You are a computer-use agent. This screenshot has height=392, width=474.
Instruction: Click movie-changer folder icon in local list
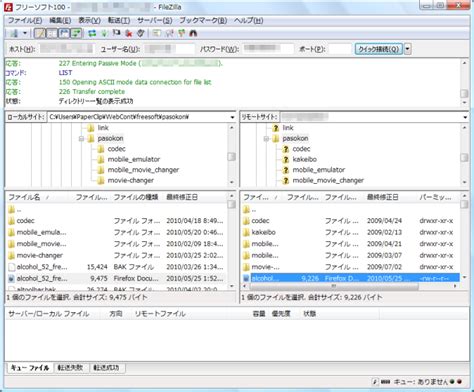pos(11,256)
